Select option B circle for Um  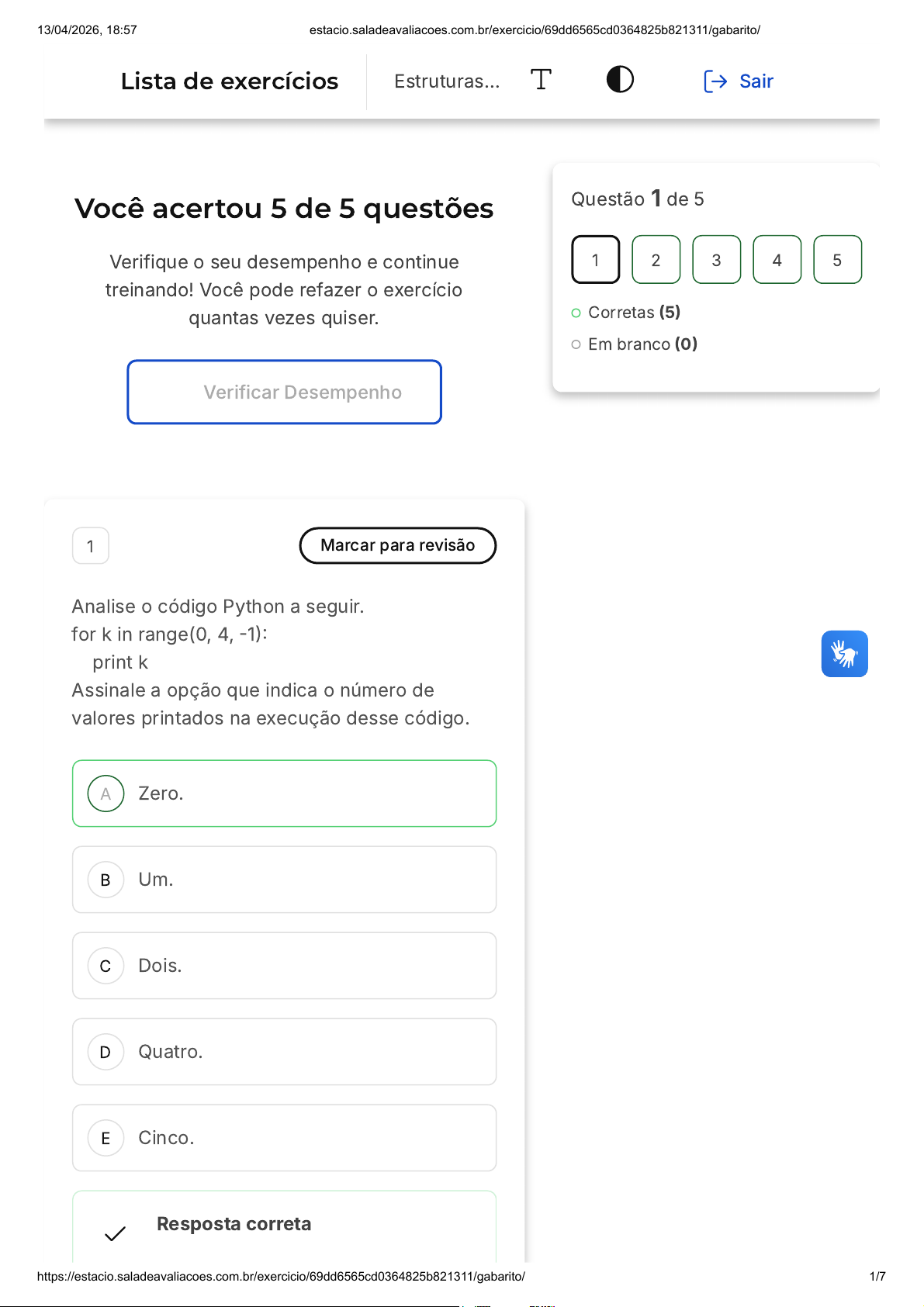point(106,880)
